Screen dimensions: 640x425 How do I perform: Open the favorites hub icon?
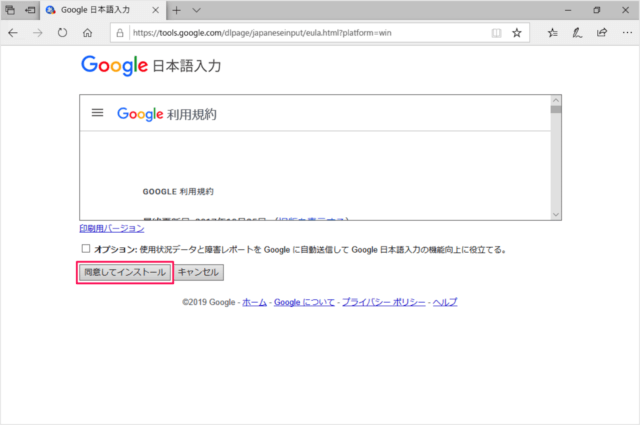(x=553, y=33)
